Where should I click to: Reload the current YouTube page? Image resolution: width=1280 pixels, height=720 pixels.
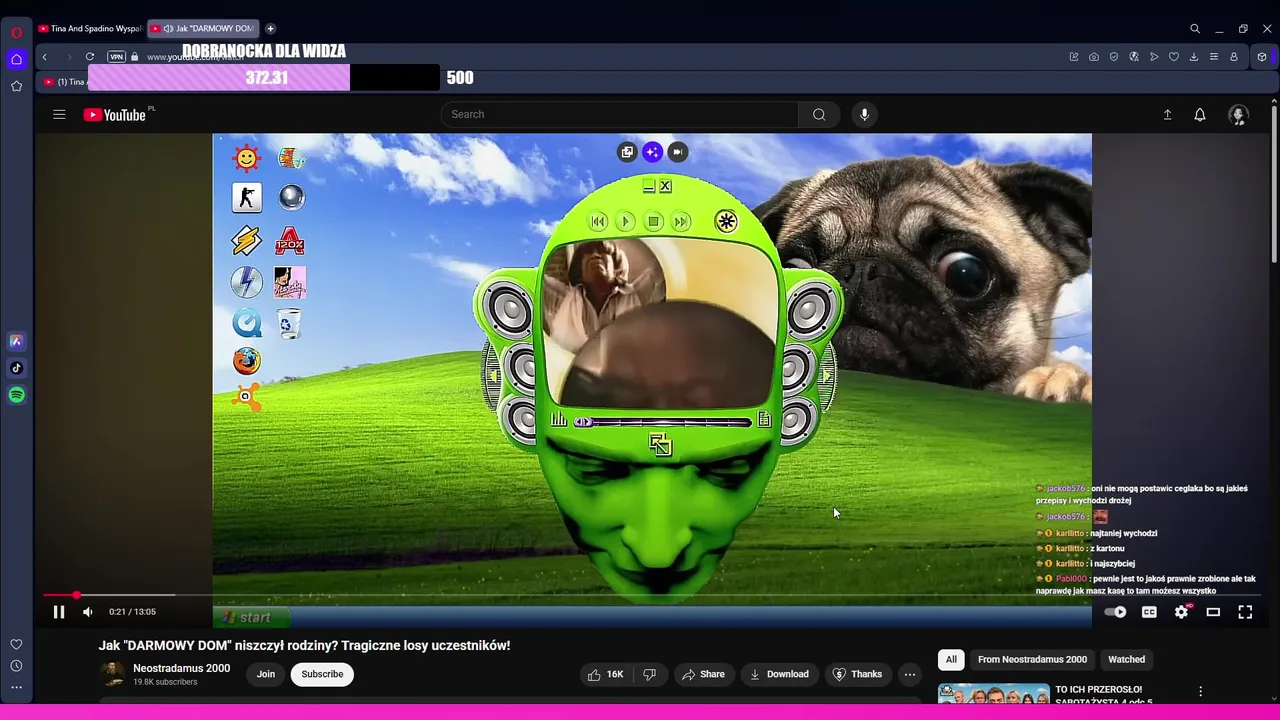90,57
